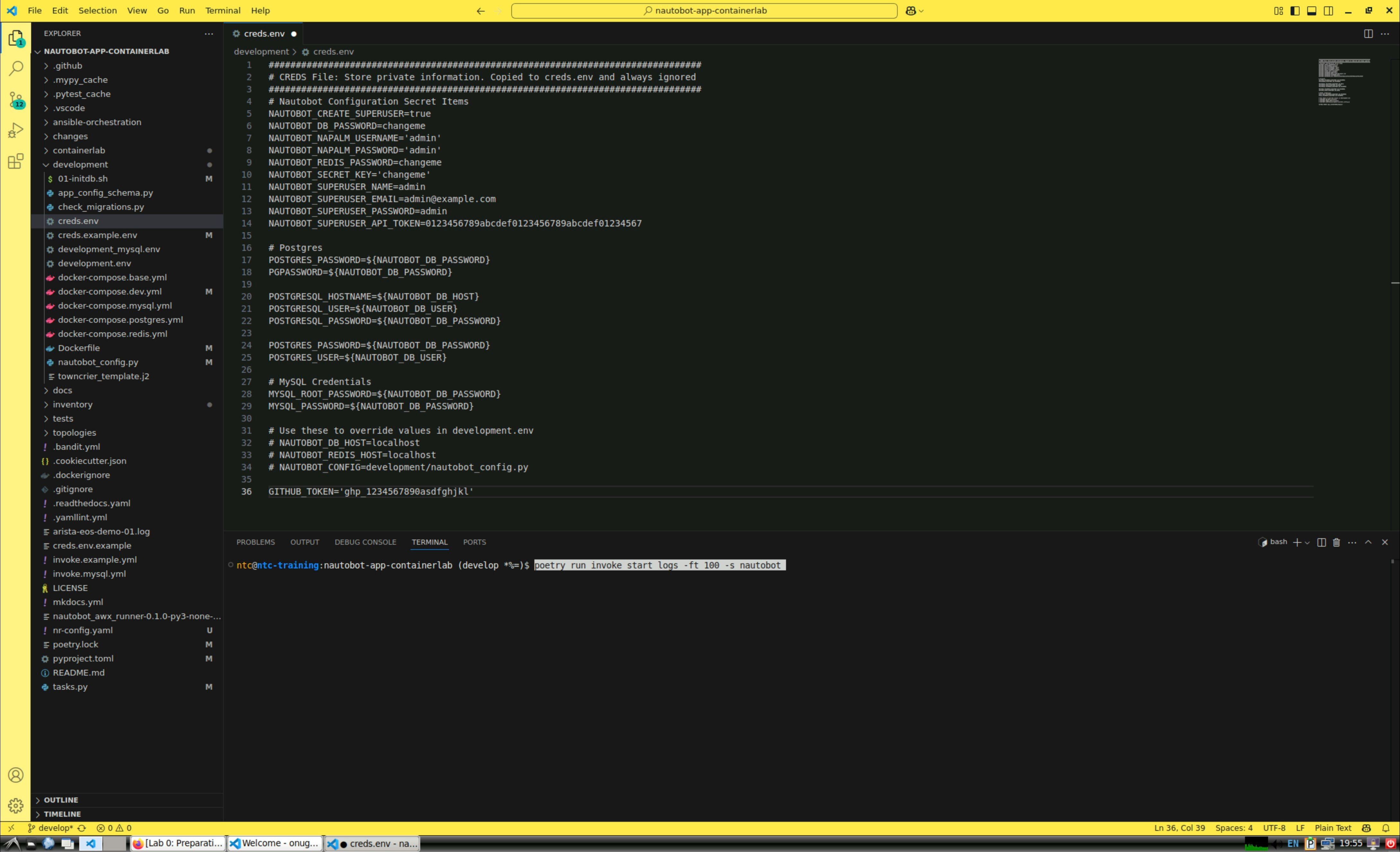The width and height of the screenshot is (1400, 852).
Task: Open the Accounts icon in activity bar
Action: click(x=16, y=775)
